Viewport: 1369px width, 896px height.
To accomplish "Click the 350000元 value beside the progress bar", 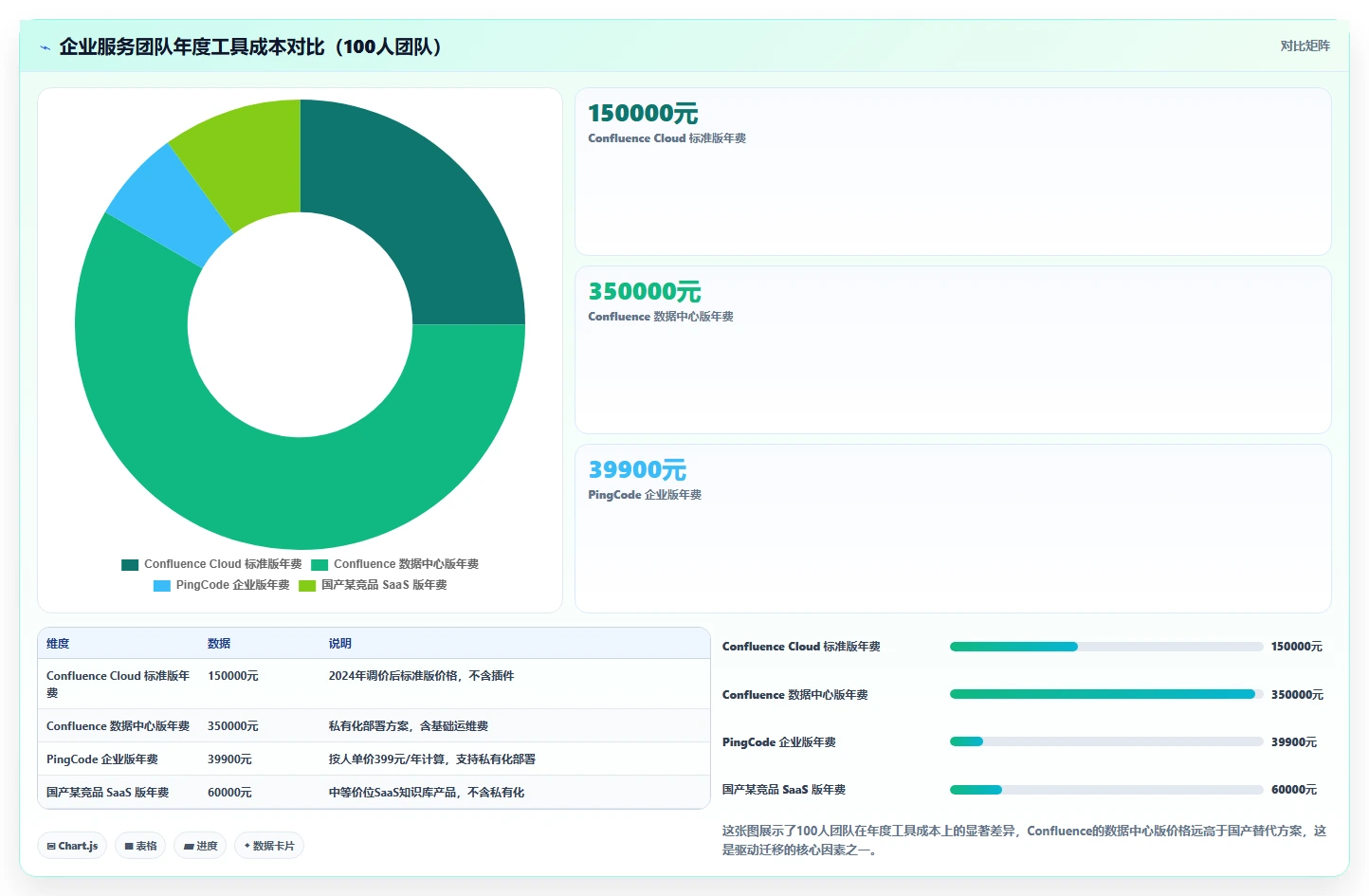I will (1297, 695).
